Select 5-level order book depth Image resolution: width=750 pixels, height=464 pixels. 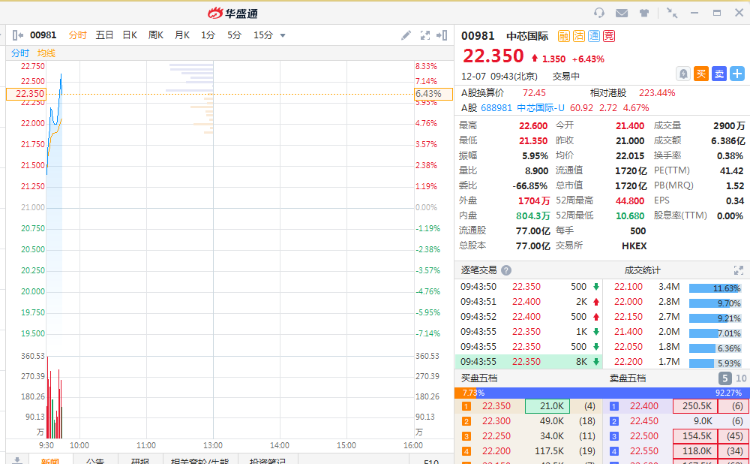tap(725, 378)
